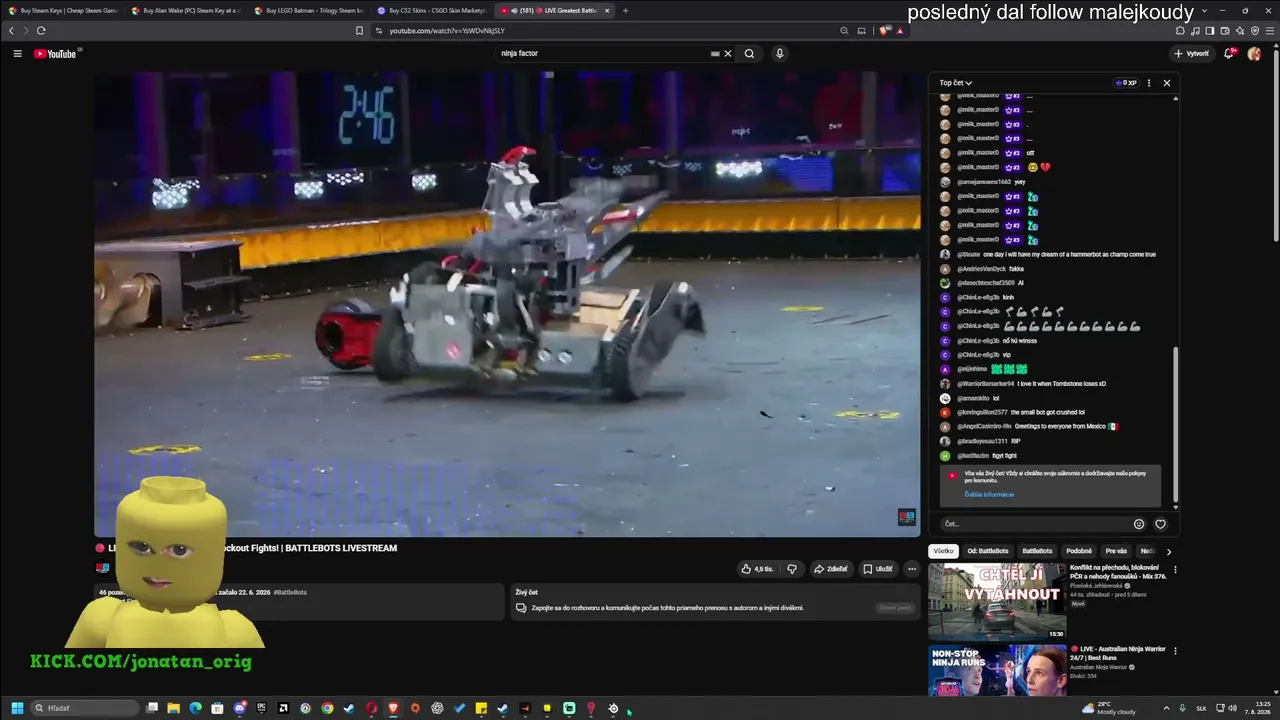1280x720 pixels.
Task: Click the XP counter in chat header
Action: pyautogui.click(x=1126, y=83)
